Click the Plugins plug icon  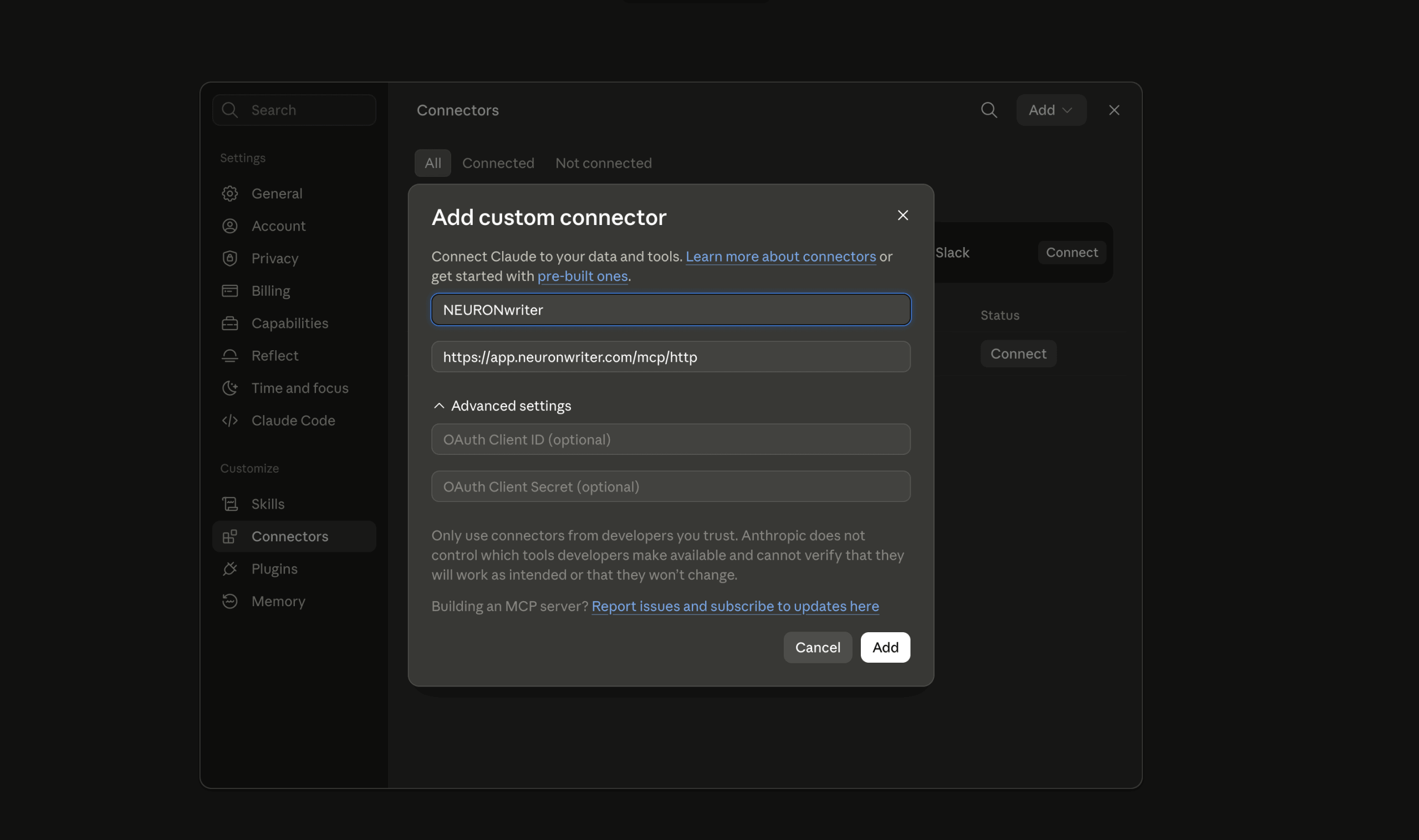[x=230, y=569]
